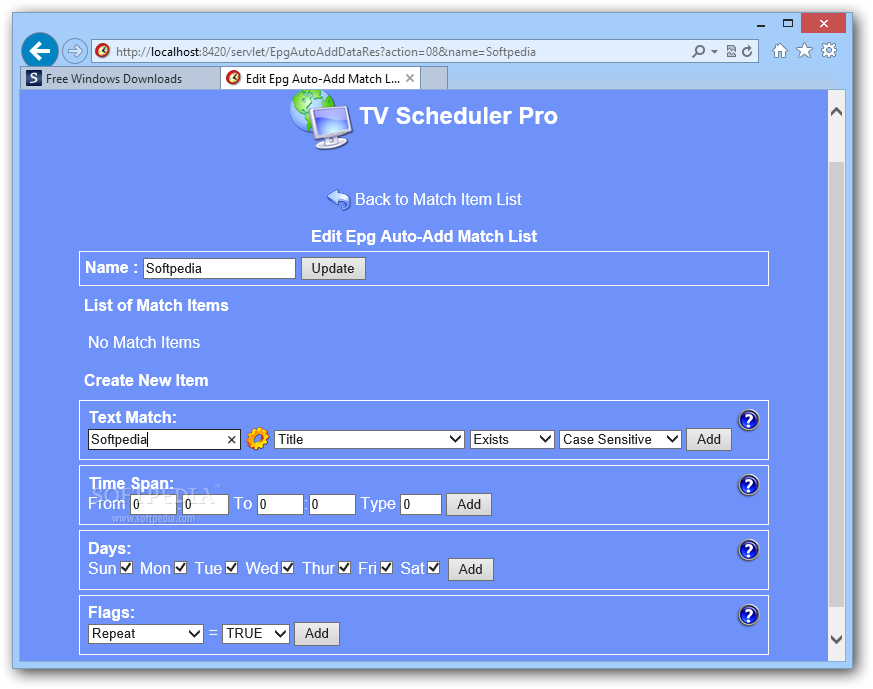Expand the address bar autocomplete dropdown arrow
The height and width of the screenshot is (689, 873).
point(714,52)
